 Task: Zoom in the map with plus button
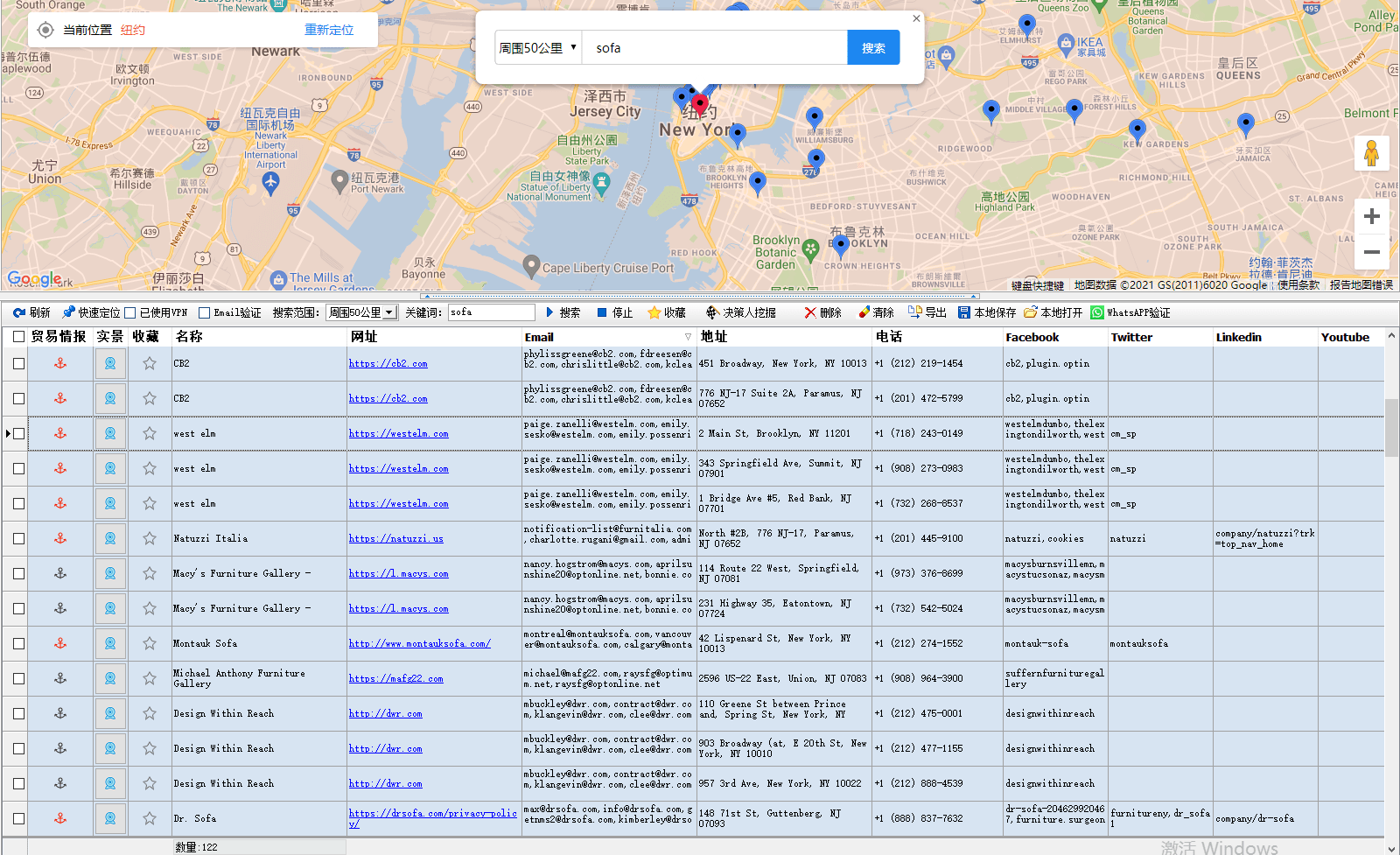[1371, 216]
